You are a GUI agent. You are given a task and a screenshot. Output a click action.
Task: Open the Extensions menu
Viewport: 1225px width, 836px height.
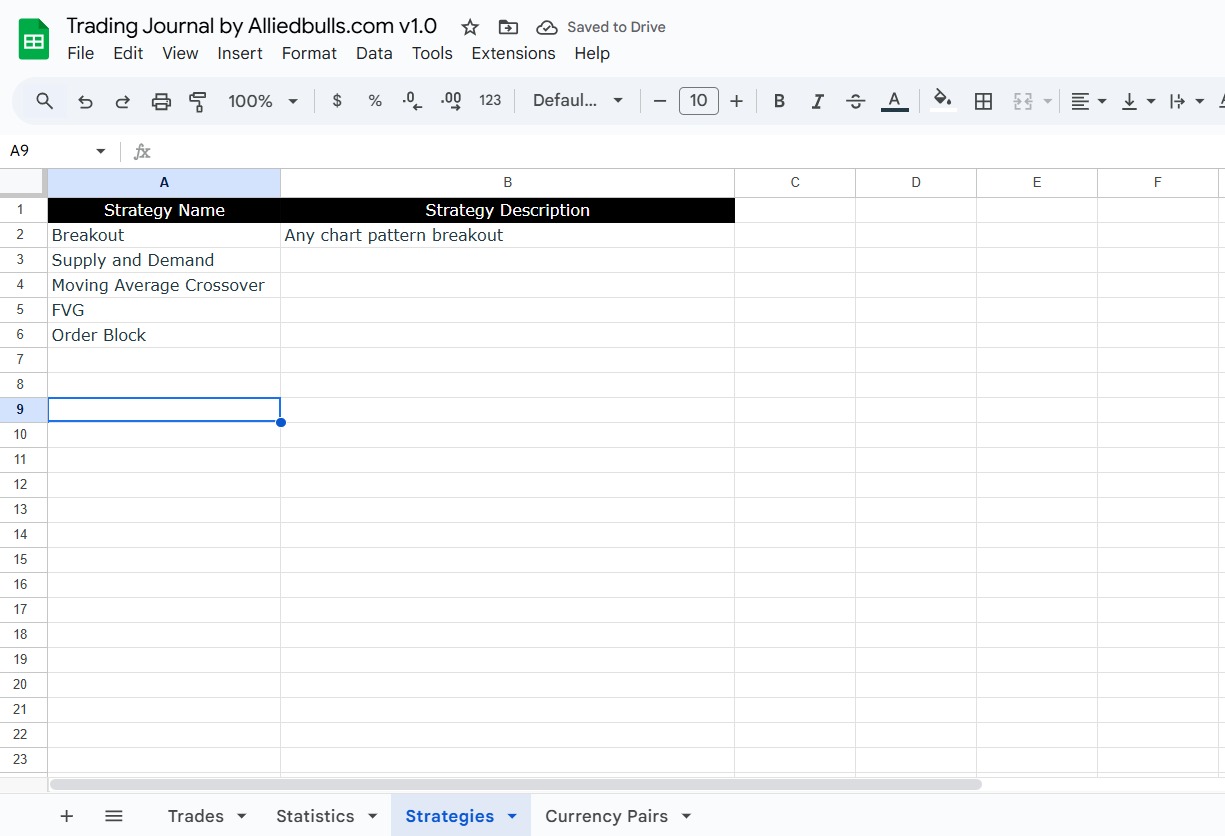click(513, 53)
